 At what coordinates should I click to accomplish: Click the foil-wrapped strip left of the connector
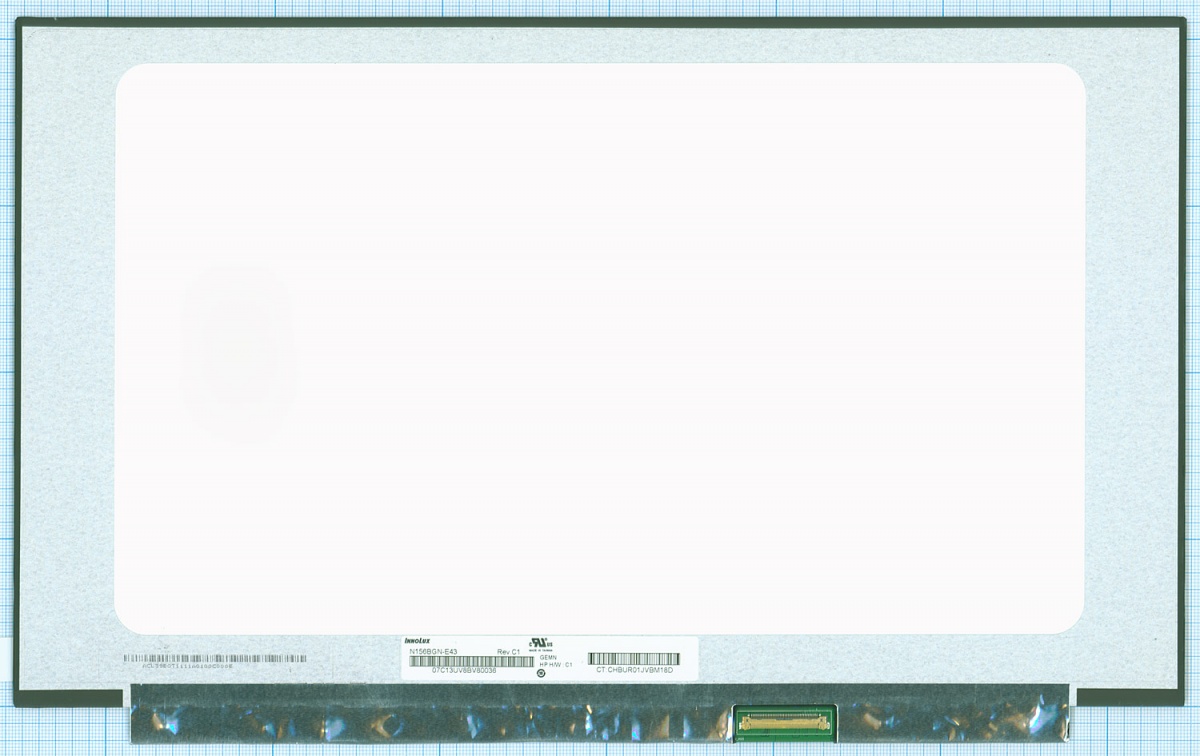pos(430,720)
